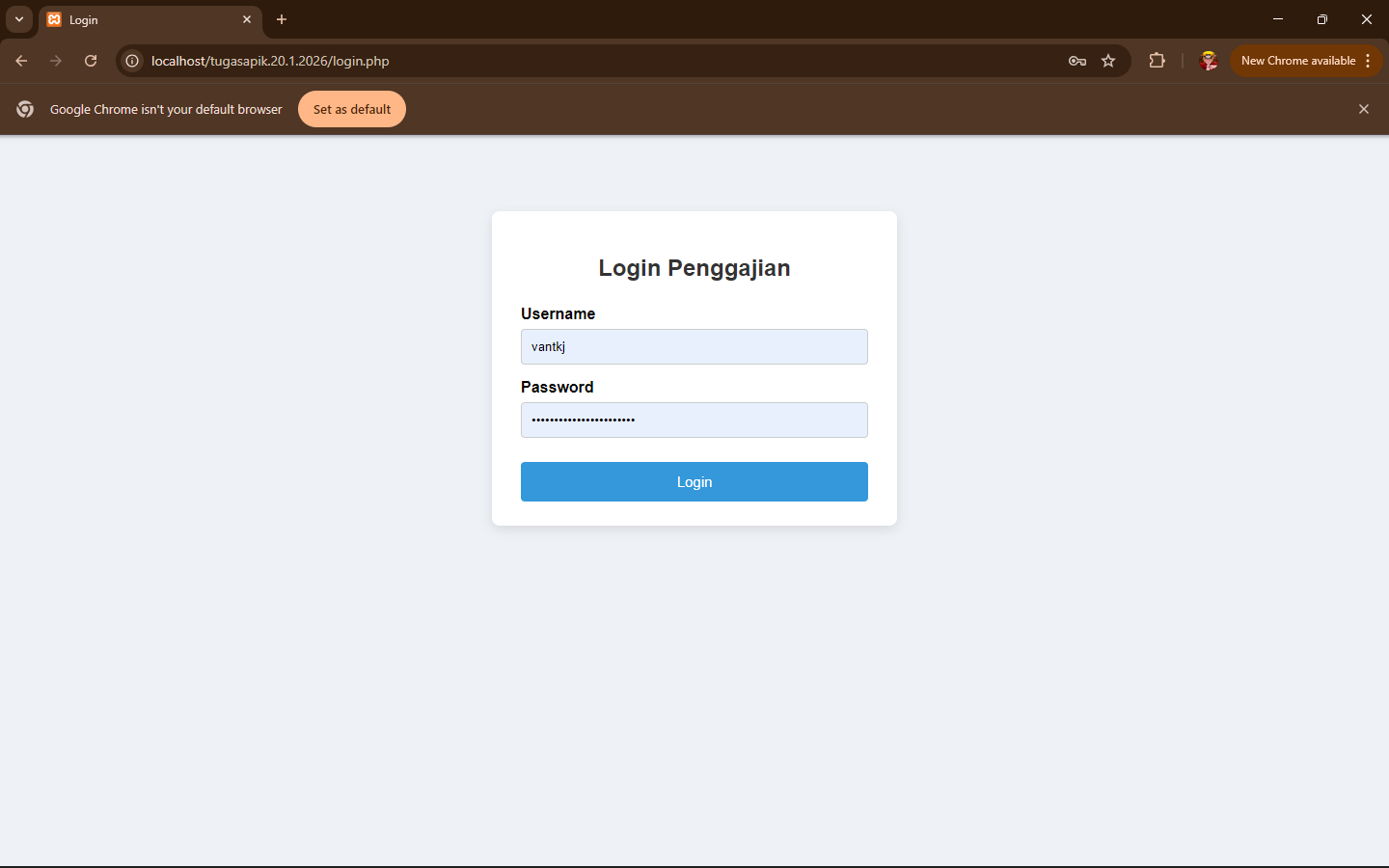This screenshot has height=868, width=1389.
Task: Click the forward navigation arrow
Action: (x=56, y=61)
